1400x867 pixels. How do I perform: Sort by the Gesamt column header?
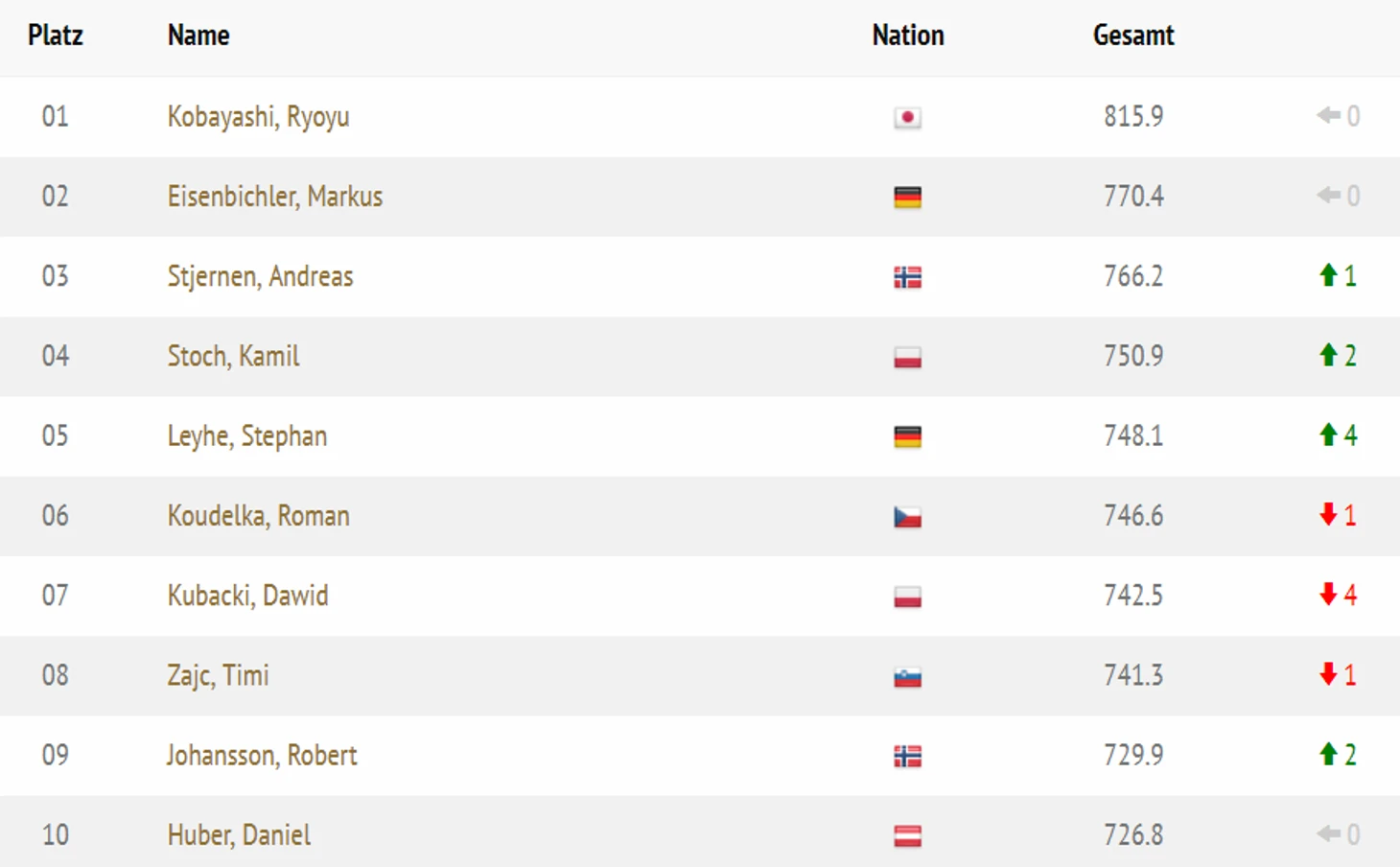coord(1133,35)
